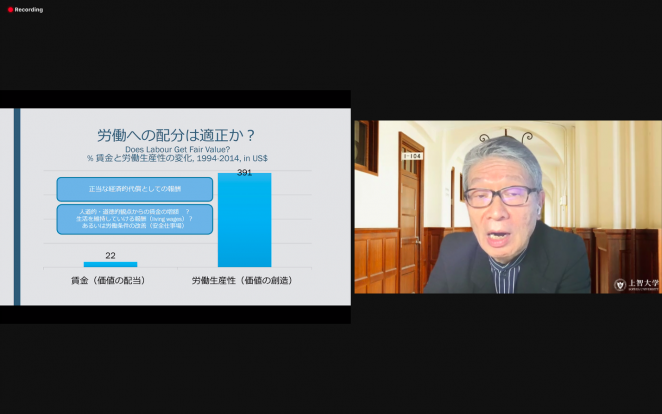Click the 上智大学 university name text
This screenshot has width=662, height=414.
click(640, 285)
